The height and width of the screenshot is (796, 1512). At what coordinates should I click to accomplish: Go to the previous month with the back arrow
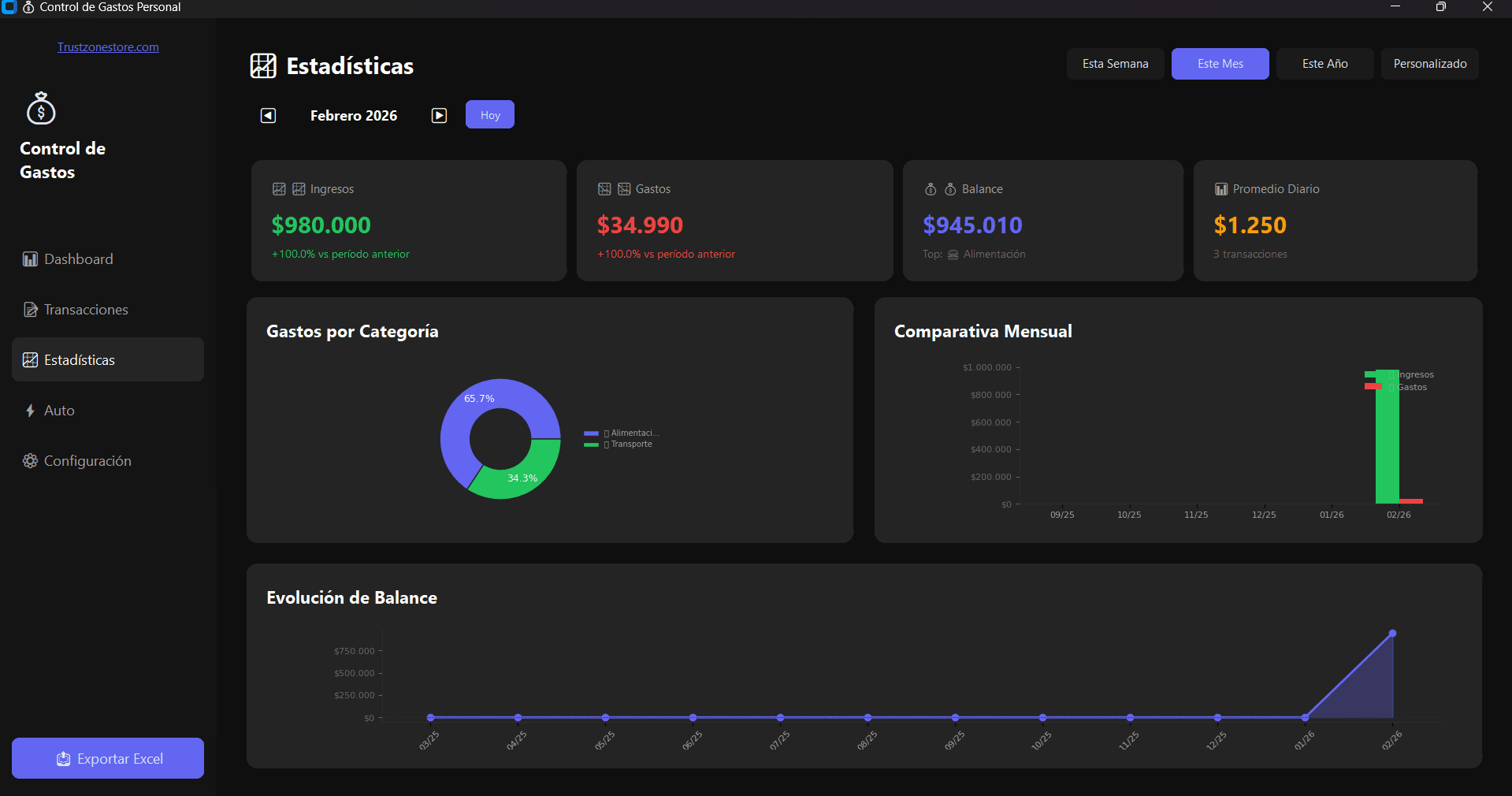267,115
